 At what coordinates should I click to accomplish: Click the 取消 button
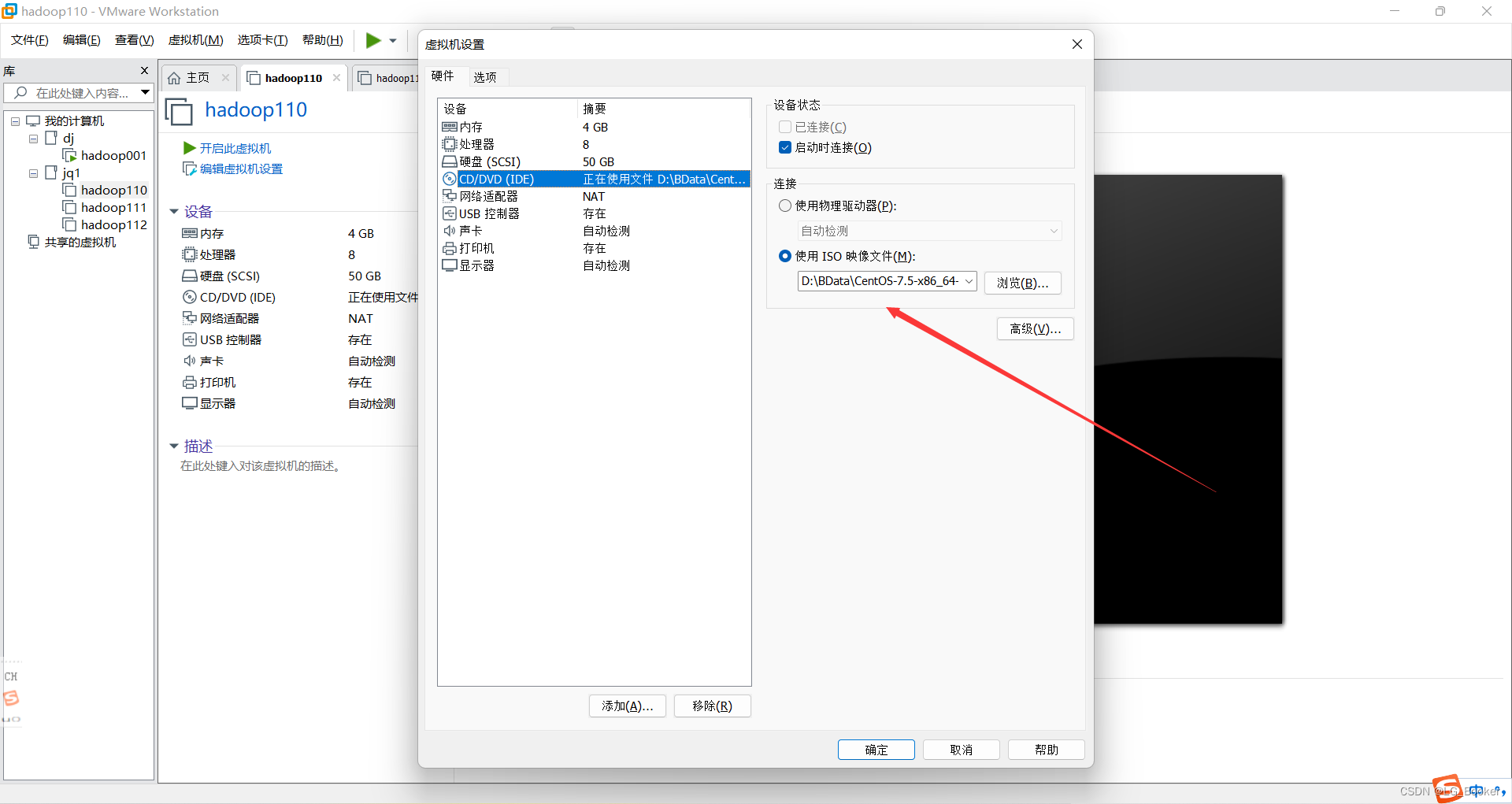pyautogui.click(x=962, y=750)
